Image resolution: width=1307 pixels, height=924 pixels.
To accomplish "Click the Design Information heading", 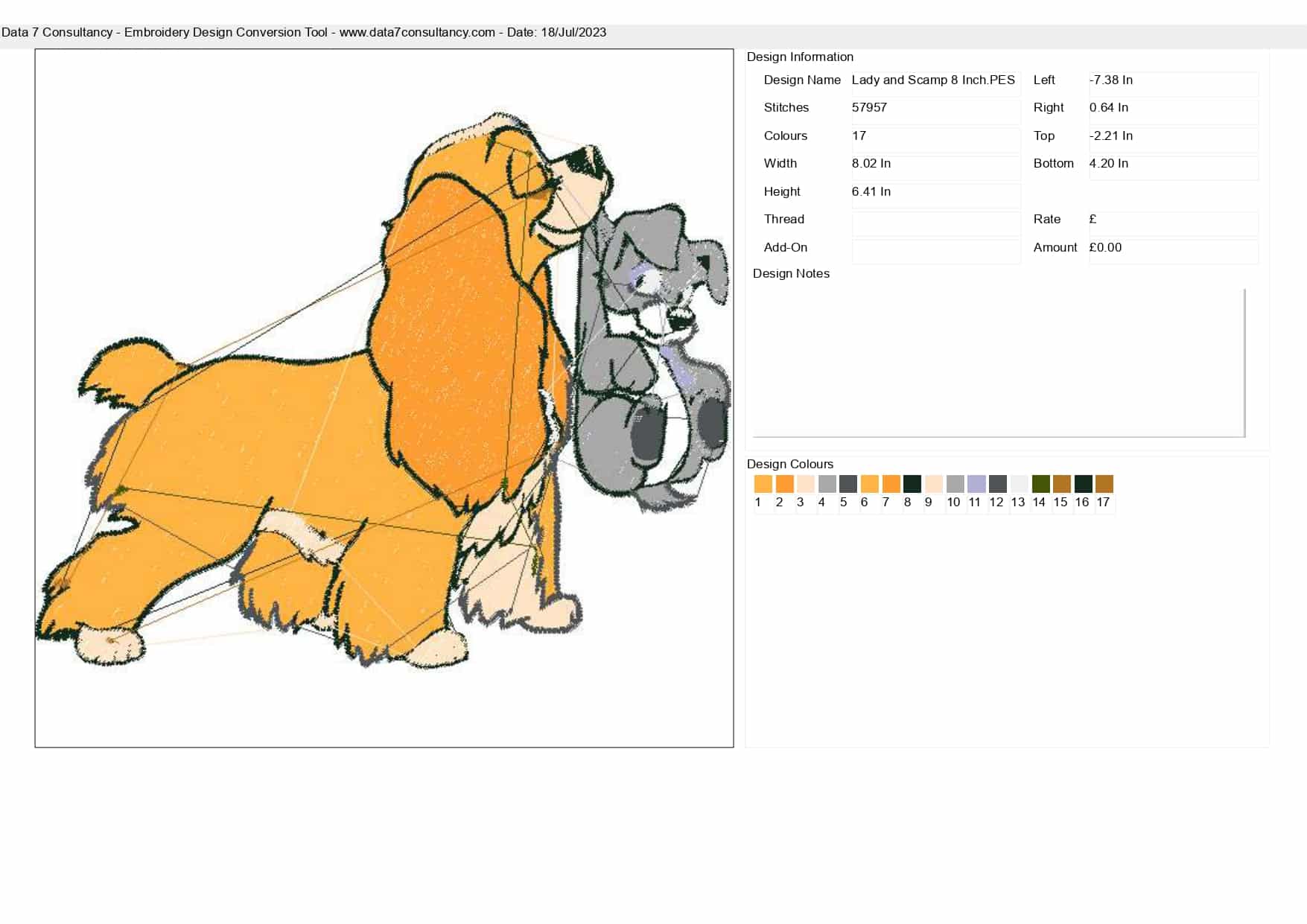I will click(800, 57).
